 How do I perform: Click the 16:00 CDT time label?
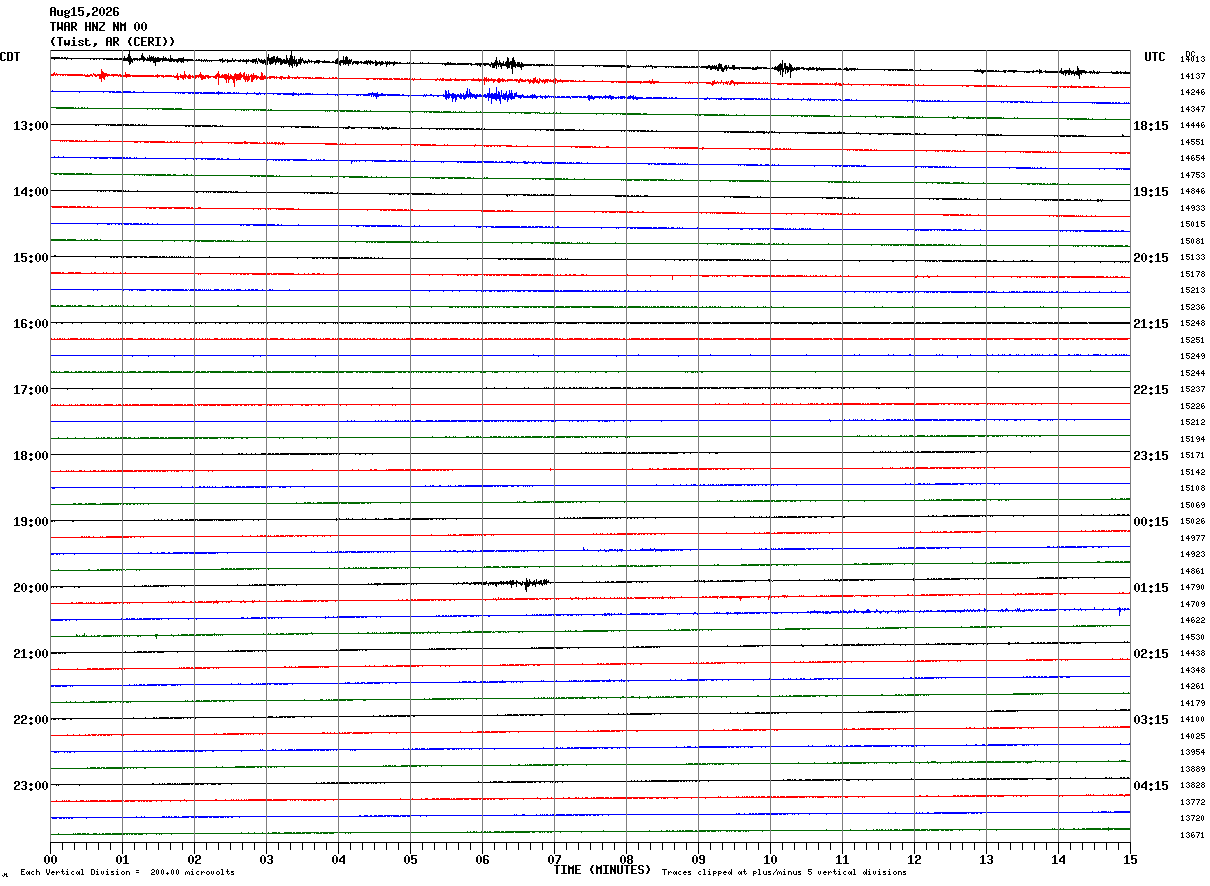30,324
